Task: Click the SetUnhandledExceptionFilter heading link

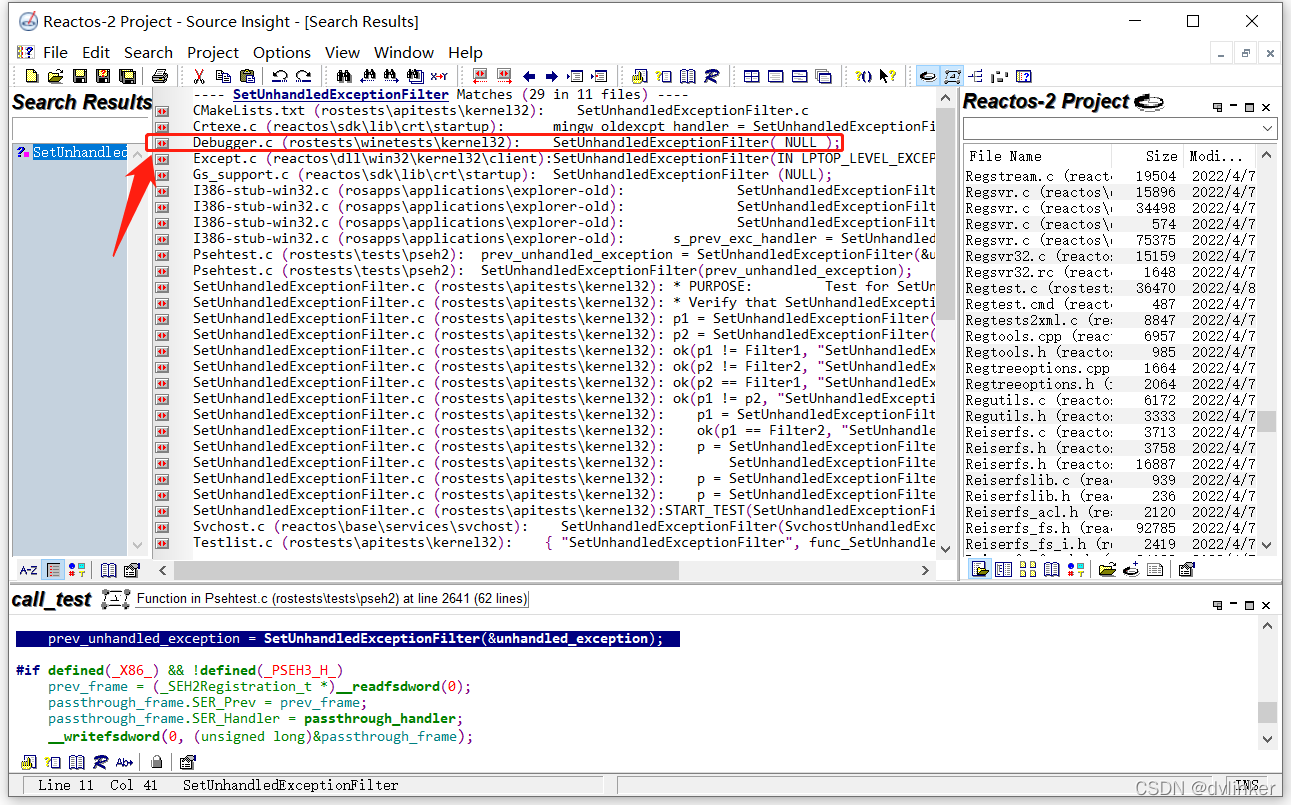Action: tap(341, 94)
